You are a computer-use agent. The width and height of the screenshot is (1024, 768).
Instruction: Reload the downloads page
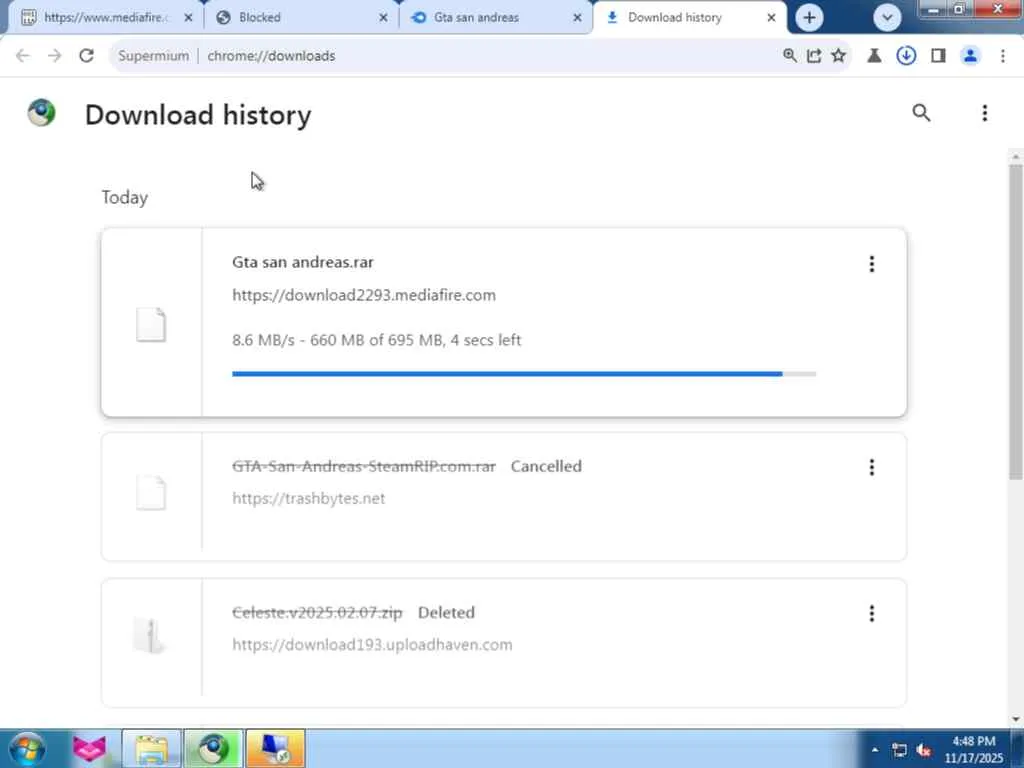click(x=86, y=56)
